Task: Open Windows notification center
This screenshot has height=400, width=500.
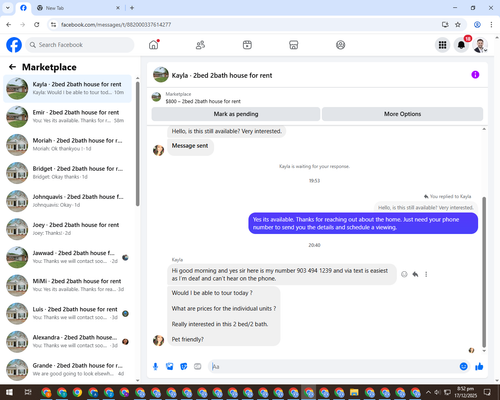Action: point(487,392)
